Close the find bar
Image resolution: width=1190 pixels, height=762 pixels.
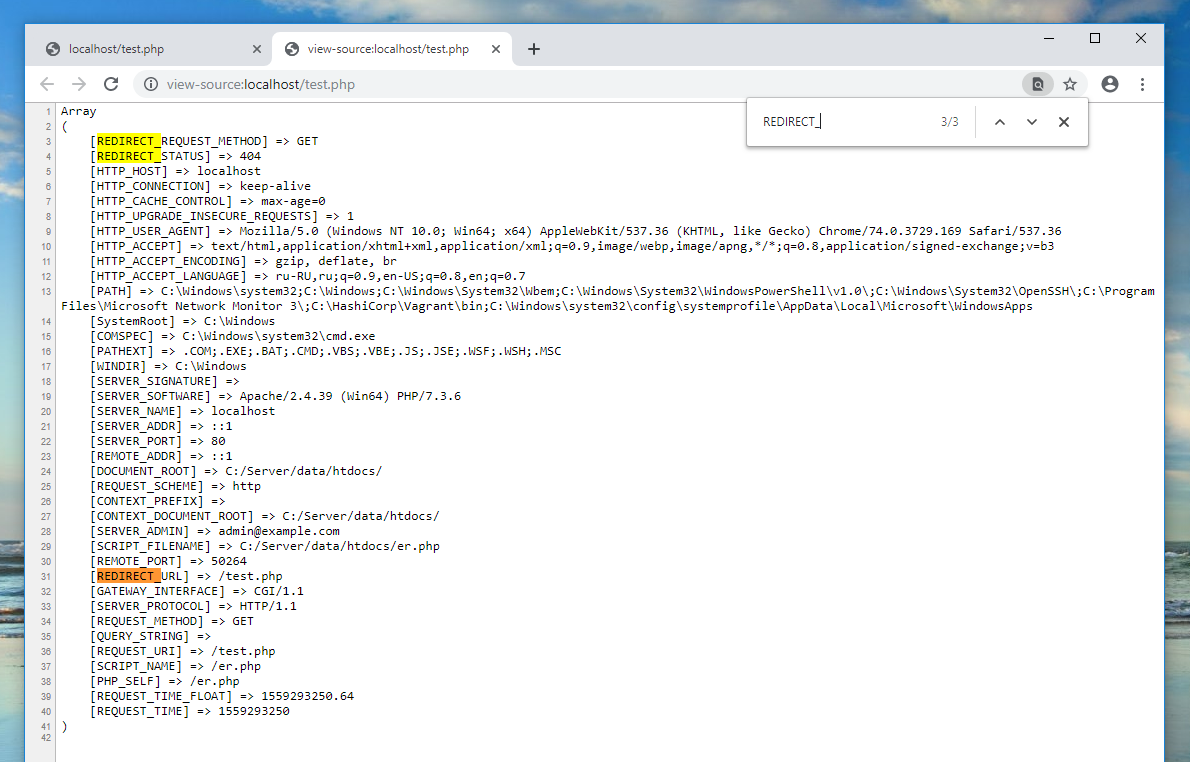[x=1064, y=122]
